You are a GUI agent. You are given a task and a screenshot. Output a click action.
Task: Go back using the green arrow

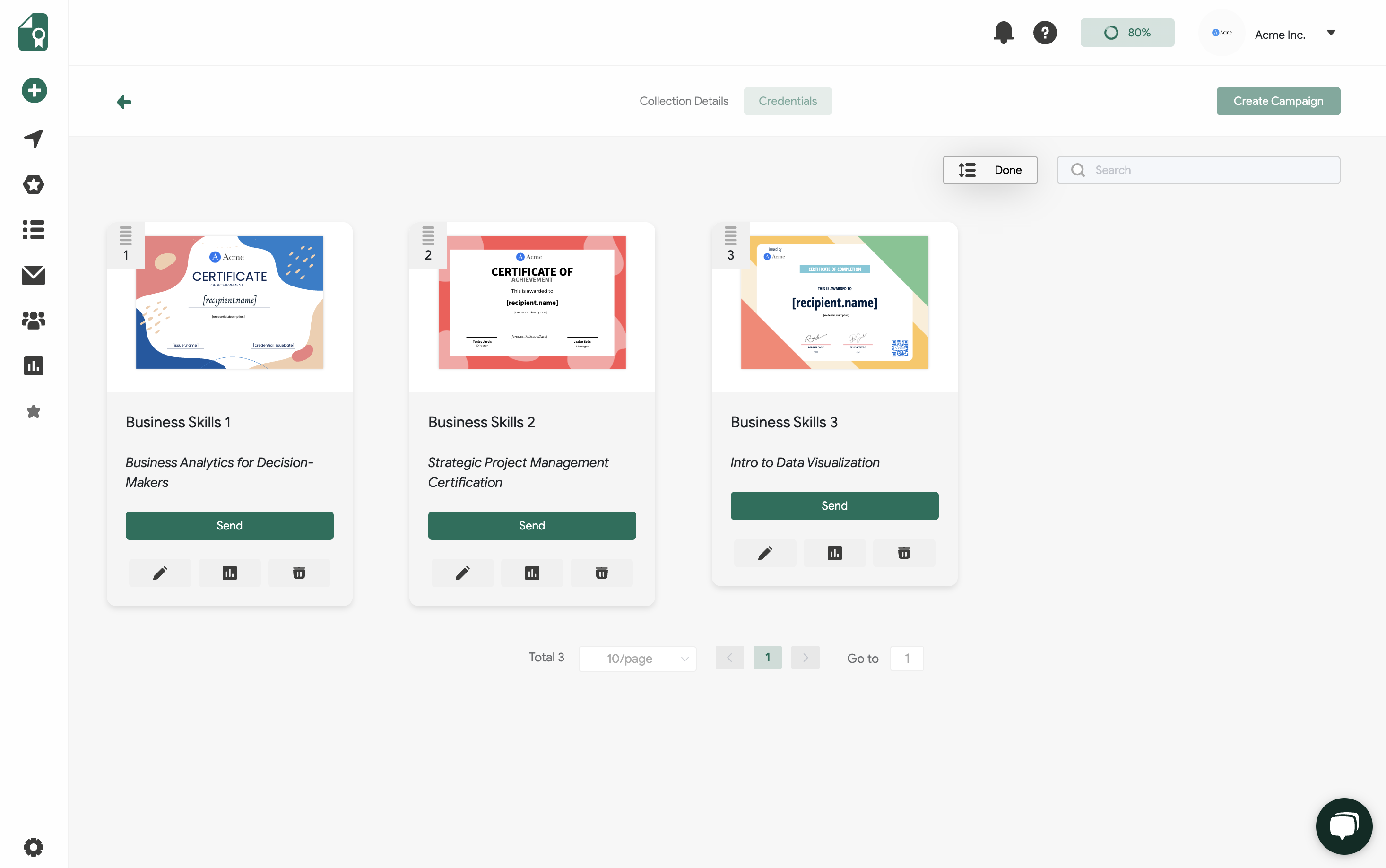tap(124, 102)
